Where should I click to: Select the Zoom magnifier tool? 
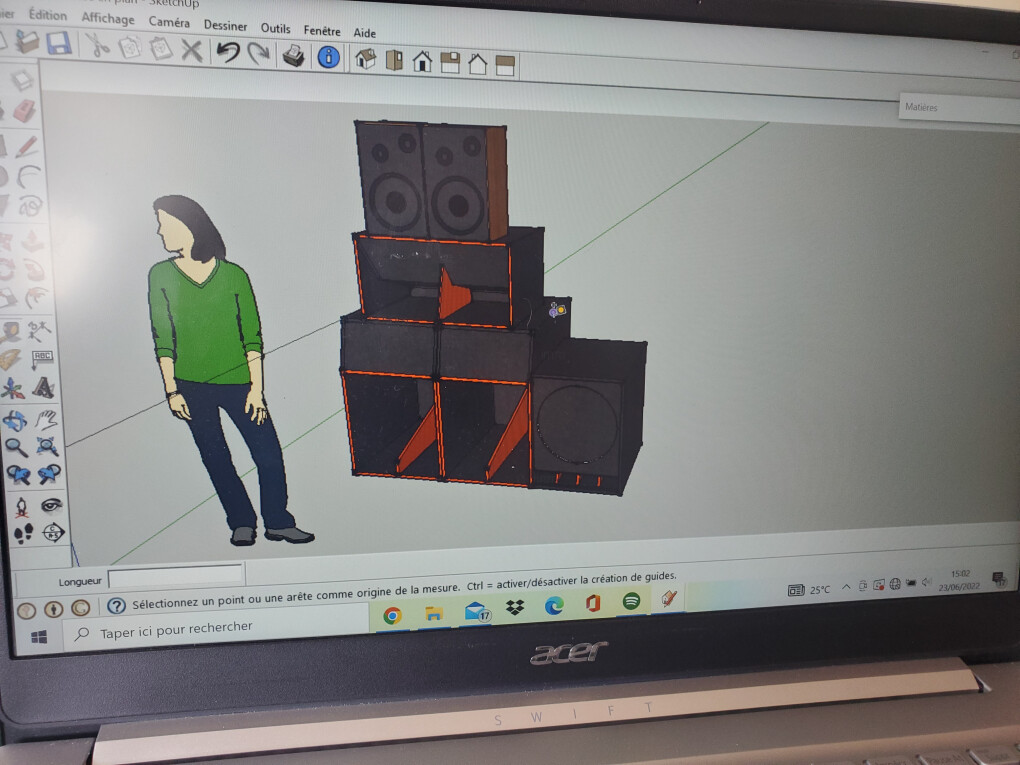coord(16,448)
